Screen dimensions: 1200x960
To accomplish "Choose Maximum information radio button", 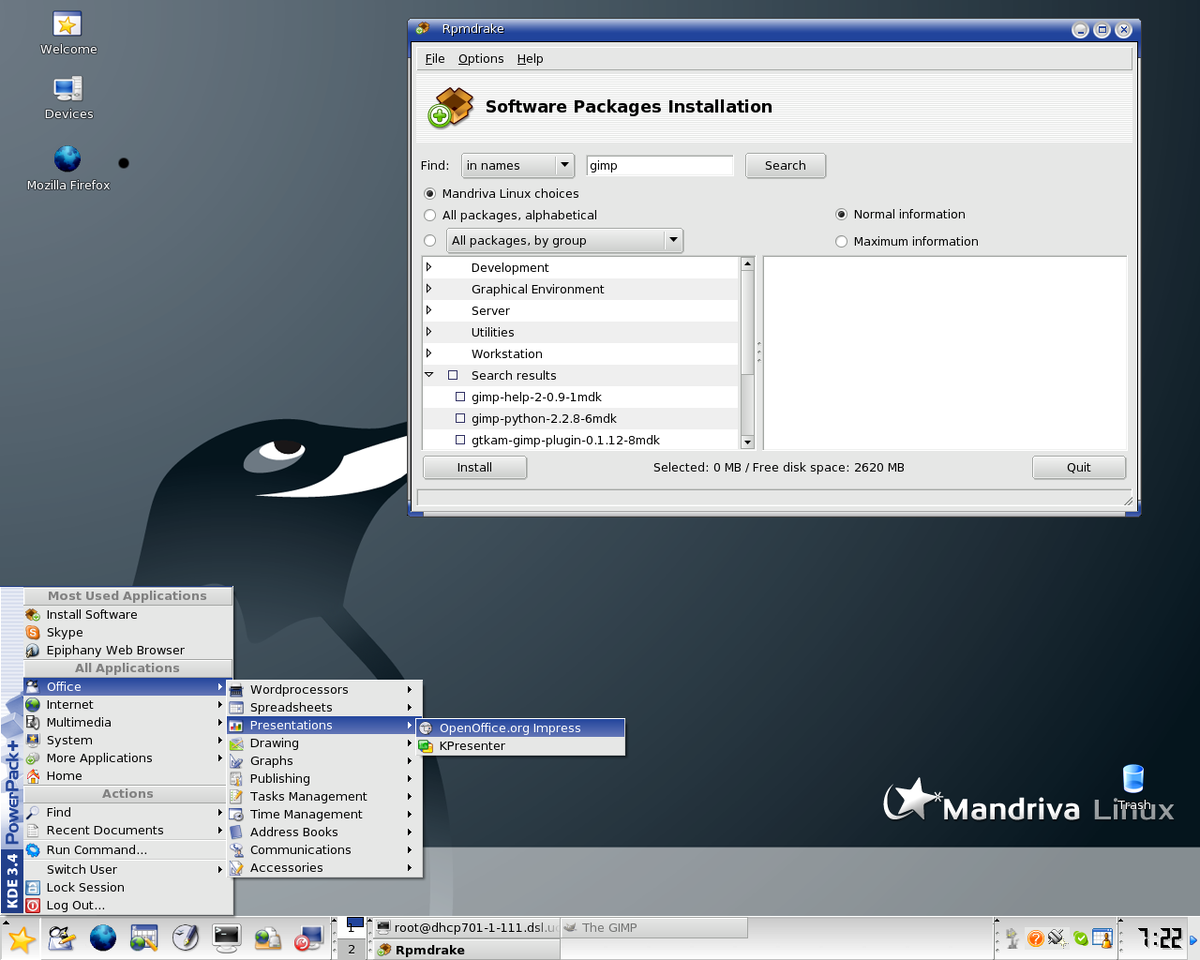I will pos(841,241).
